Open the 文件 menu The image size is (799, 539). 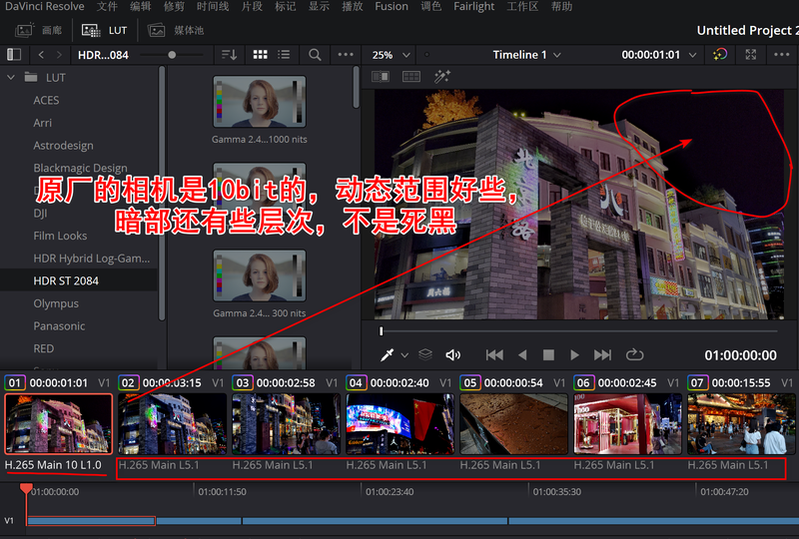tap(107, 7)
